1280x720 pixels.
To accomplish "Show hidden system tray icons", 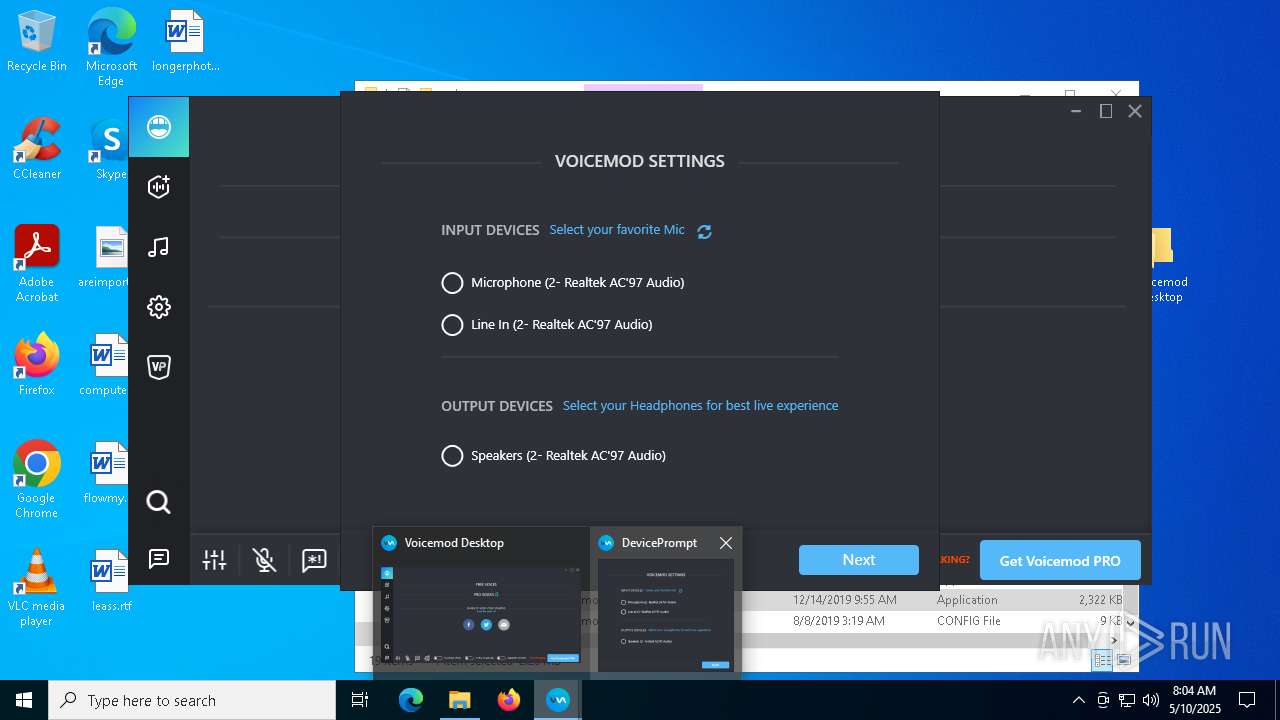I will tap(1078, 700).
